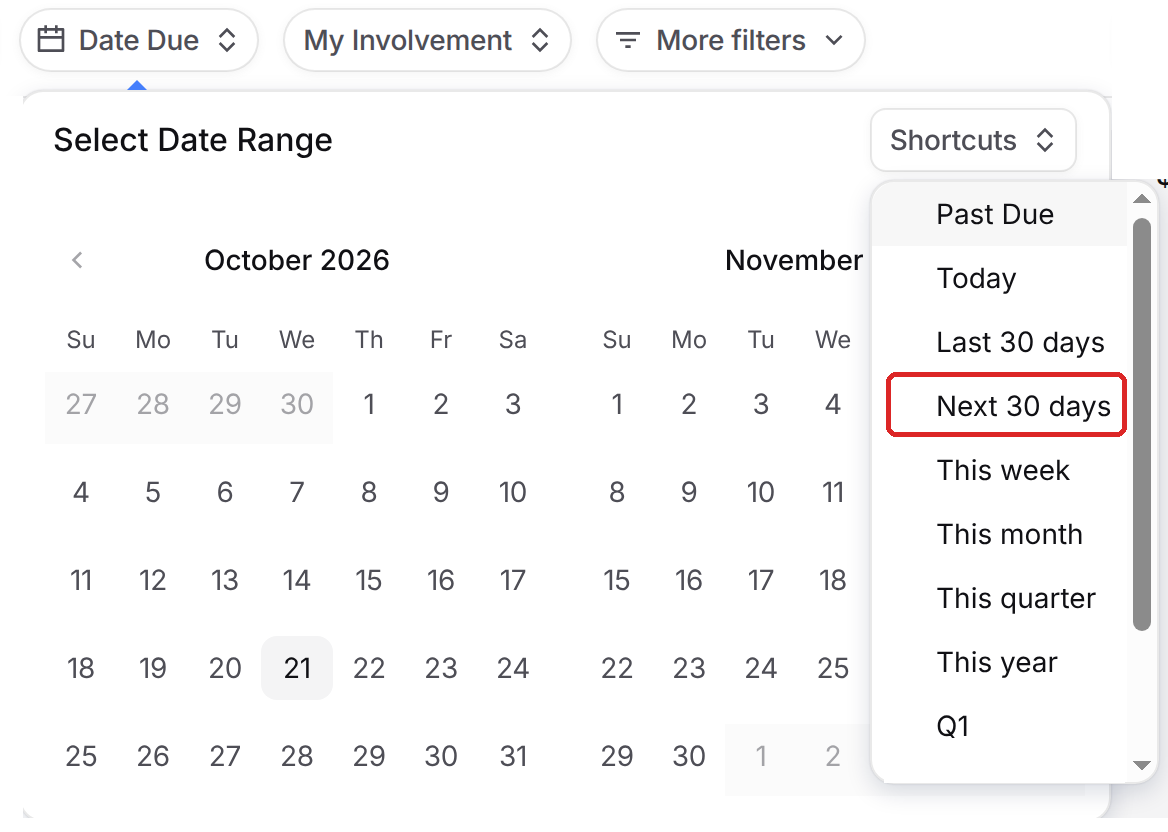Select This quarter shortcut
The height and width of the screenshot is (832, 1168).
1000,599
